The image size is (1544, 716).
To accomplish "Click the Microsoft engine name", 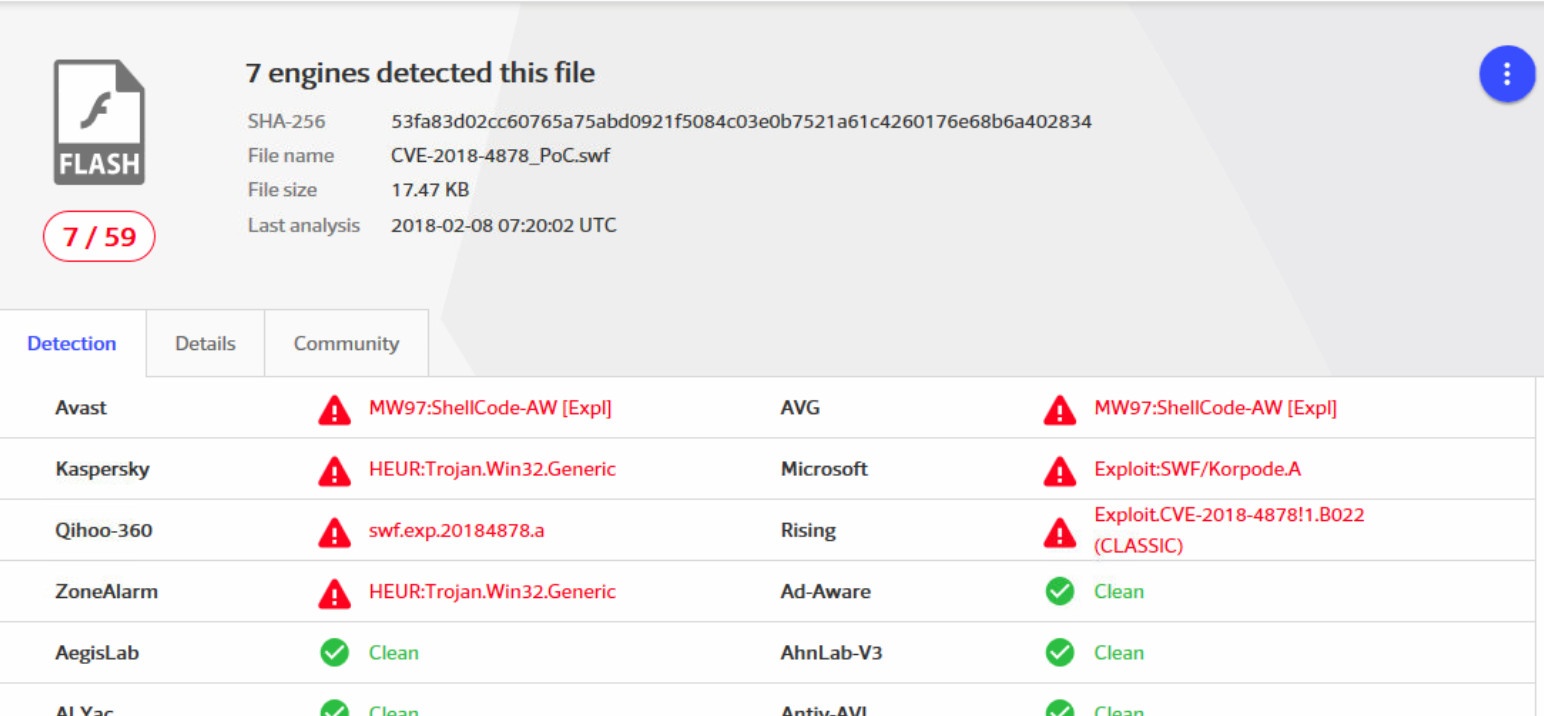I will (x=824, y=469).
